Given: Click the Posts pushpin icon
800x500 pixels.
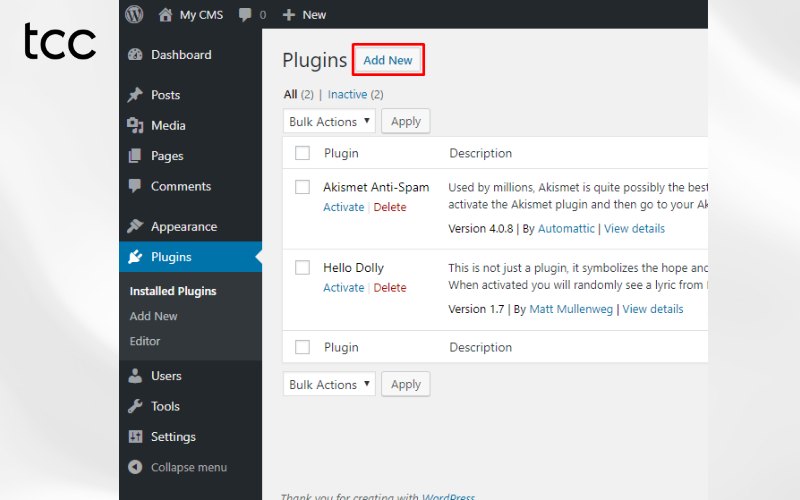Looking at the screenshot, I should [135, 95].
